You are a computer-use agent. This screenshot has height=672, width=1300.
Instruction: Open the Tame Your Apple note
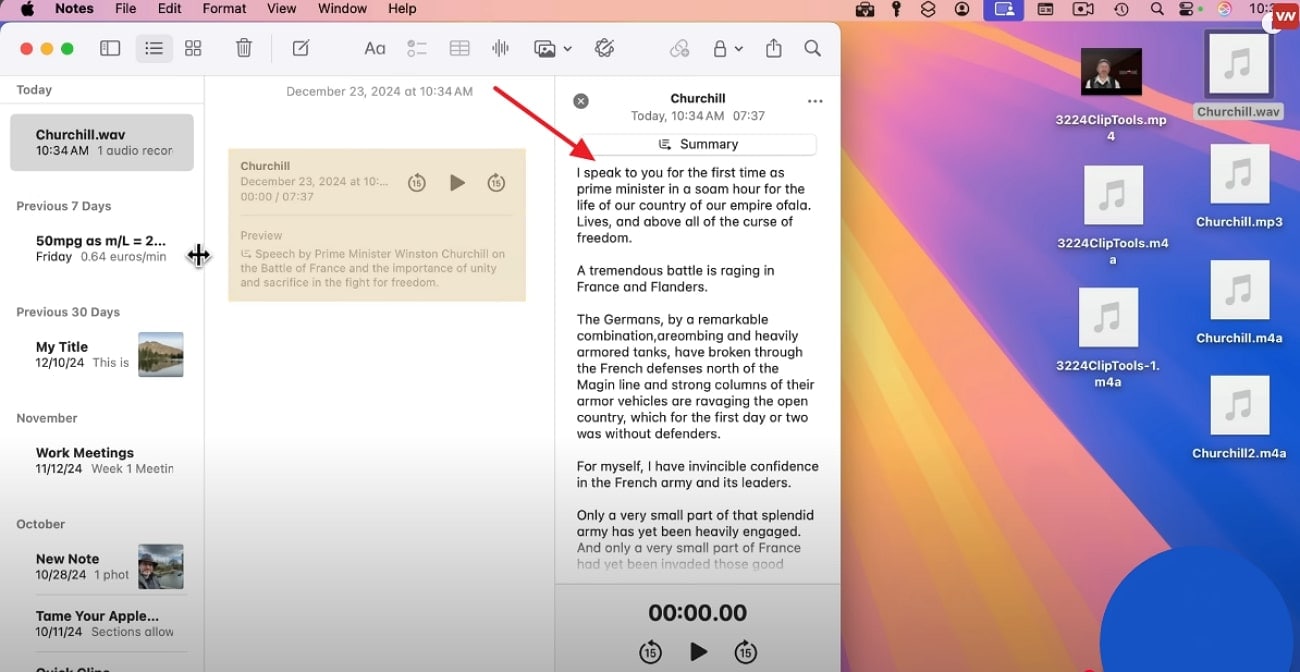[x=102, y=623]
